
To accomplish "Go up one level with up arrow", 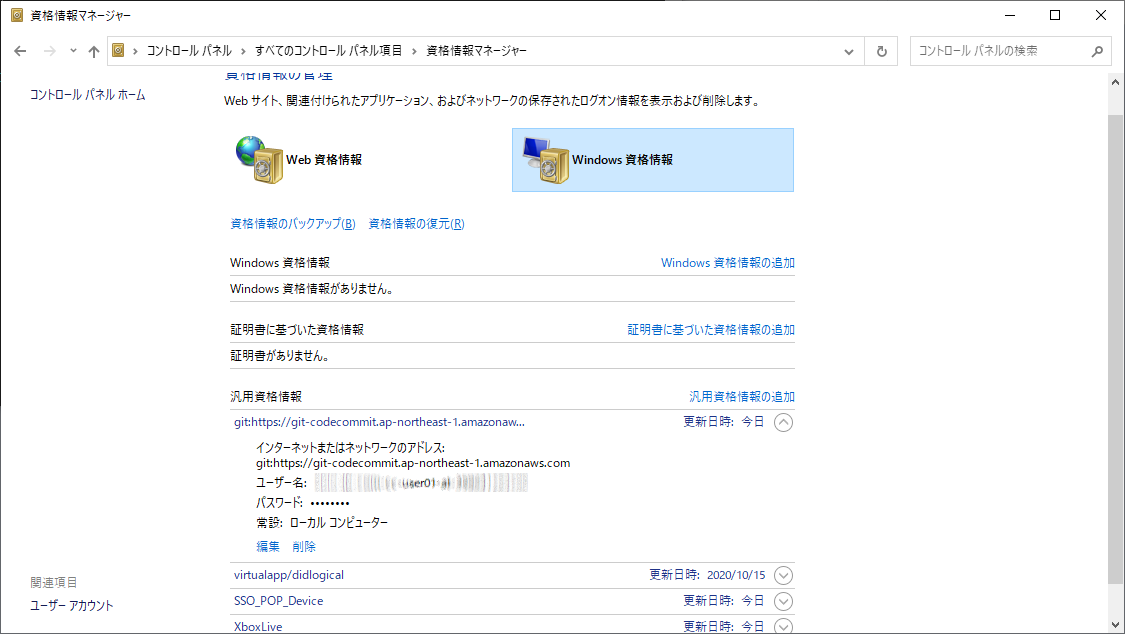I will (x=94, y=51).
